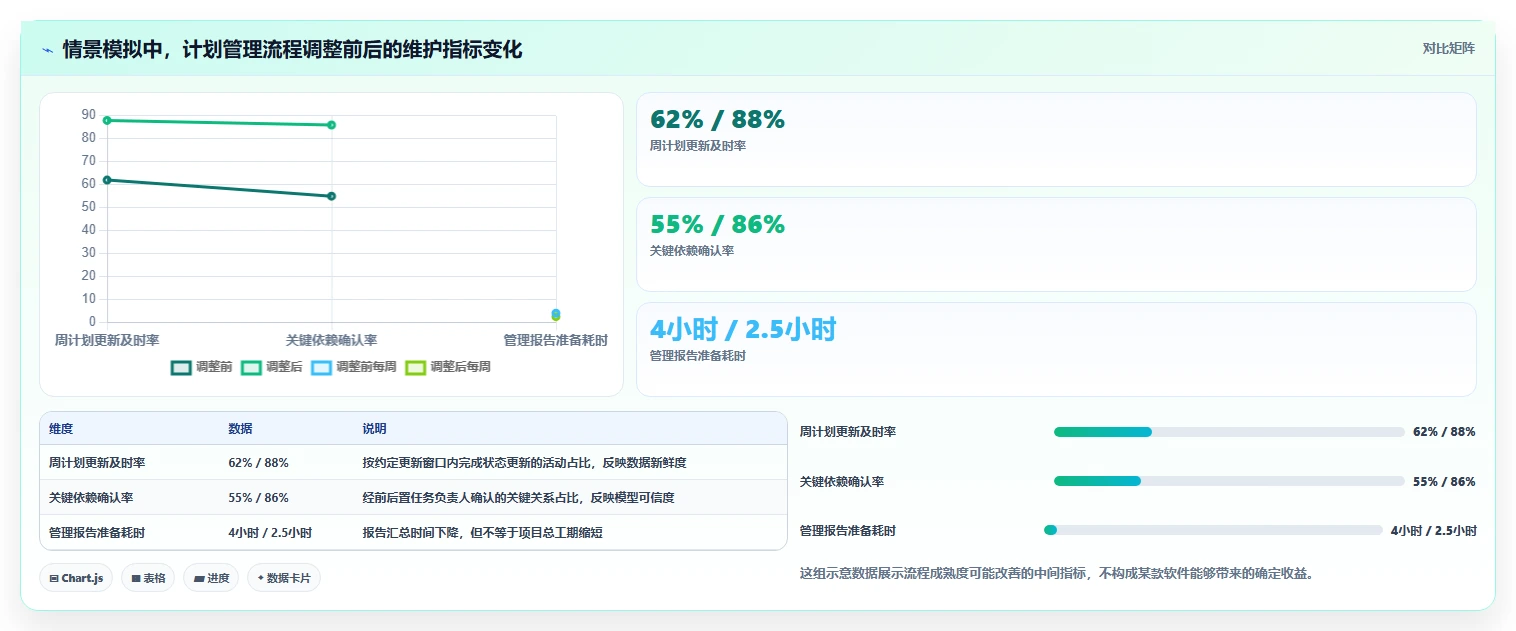This screenshot has height=631, width=1516.
Task: Click the 管理报告准备耗时 chart data point
Action: (x=556, y=314)
